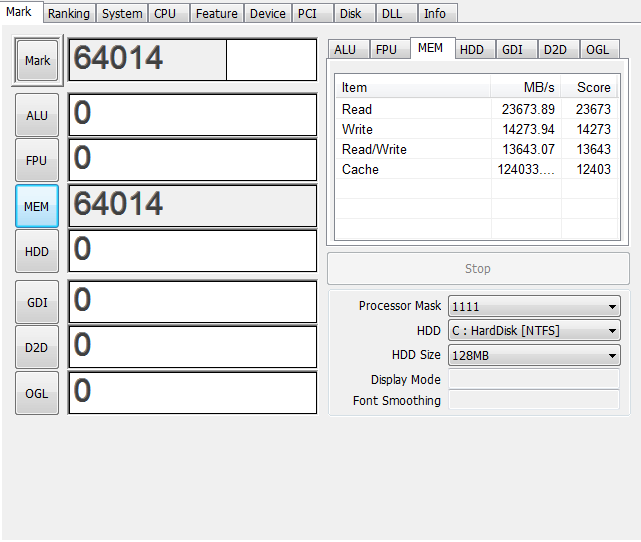This screenshot has width=641, height=542.
Task: Show HDD results tab in details panel
Action: tap(475, 49)
